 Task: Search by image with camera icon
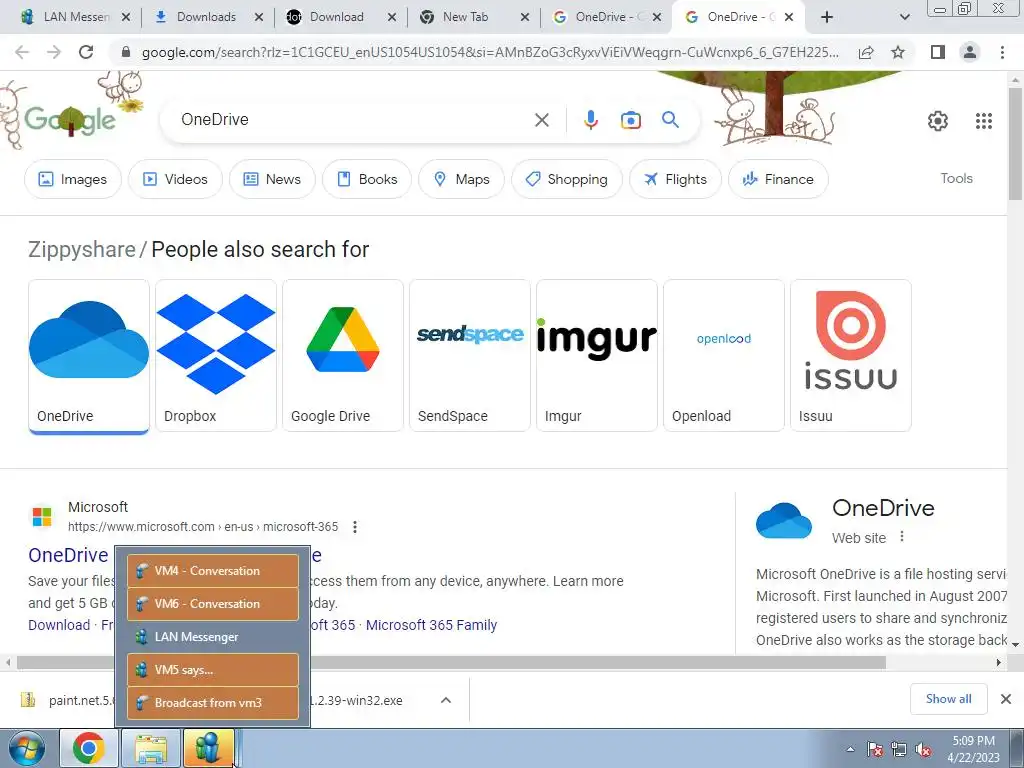pyautogui.click(x=630, y=120)
